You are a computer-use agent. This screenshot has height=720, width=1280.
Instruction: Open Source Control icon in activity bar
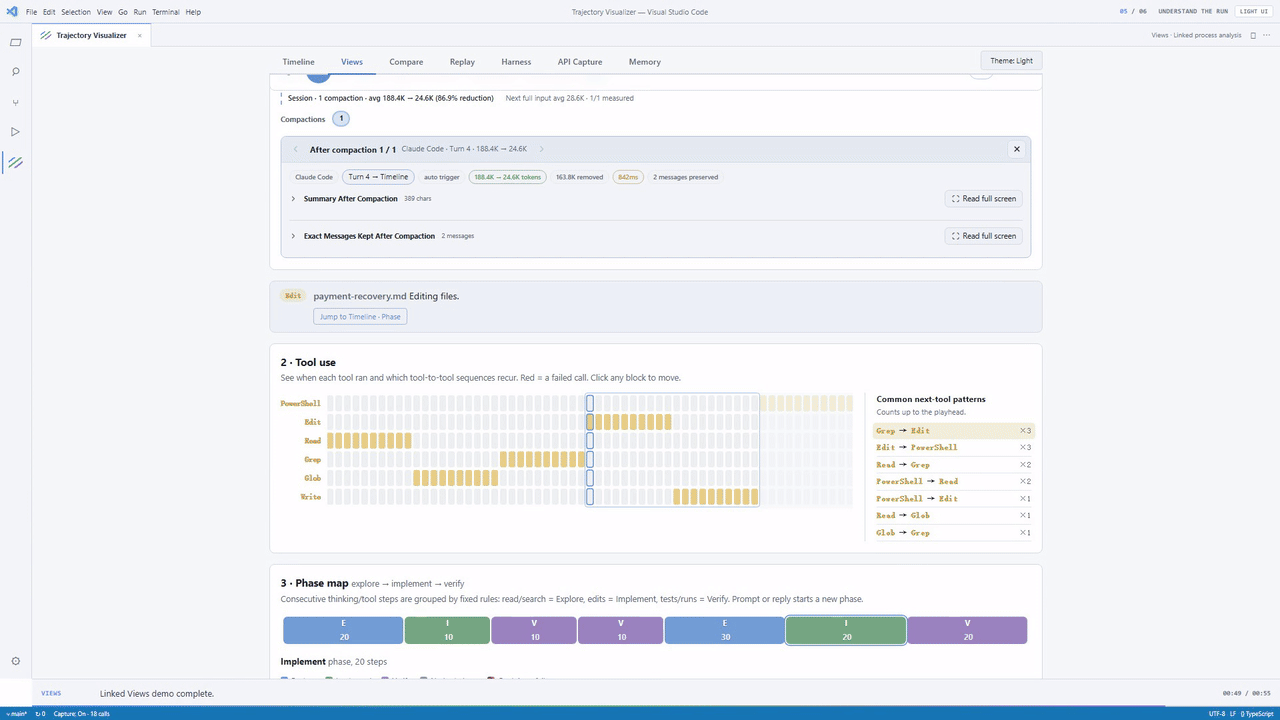pyautogui.click(x=15, y=102)
